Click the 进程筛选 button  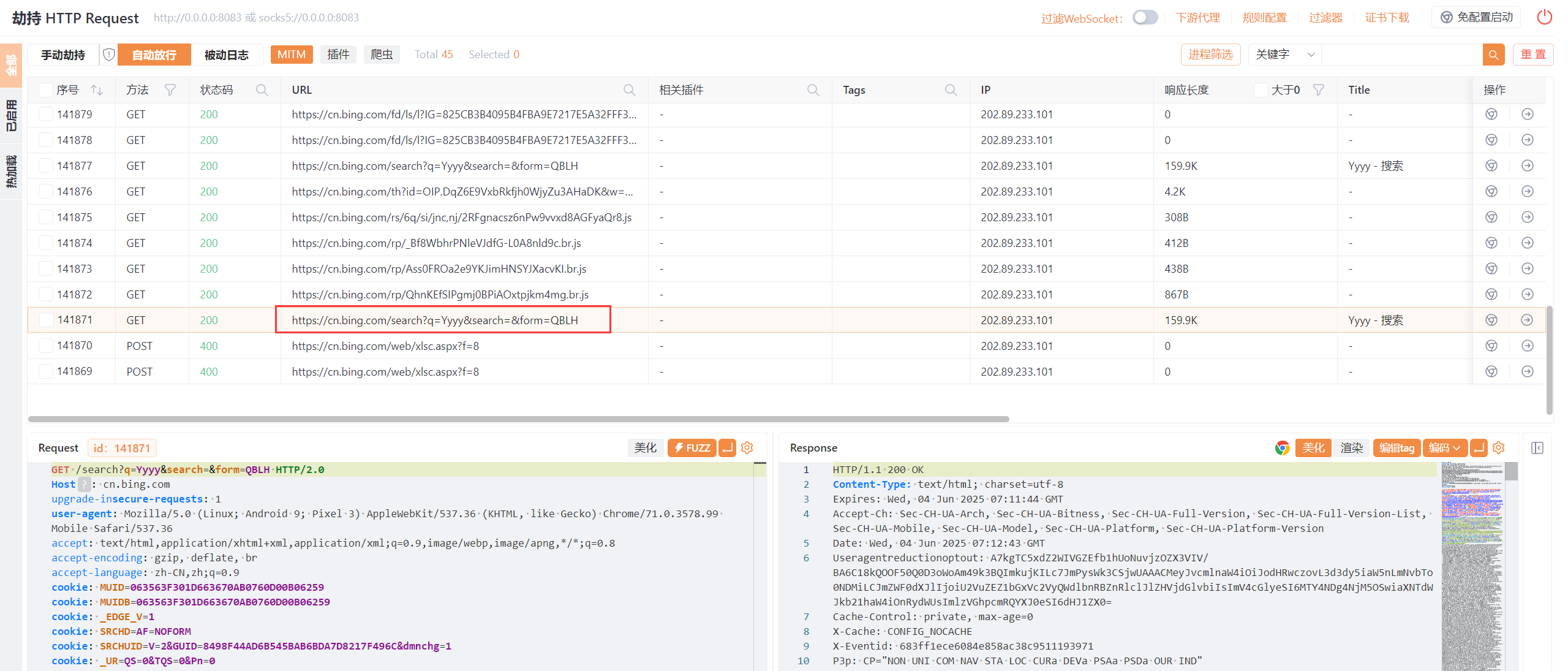click(1210, 55)
